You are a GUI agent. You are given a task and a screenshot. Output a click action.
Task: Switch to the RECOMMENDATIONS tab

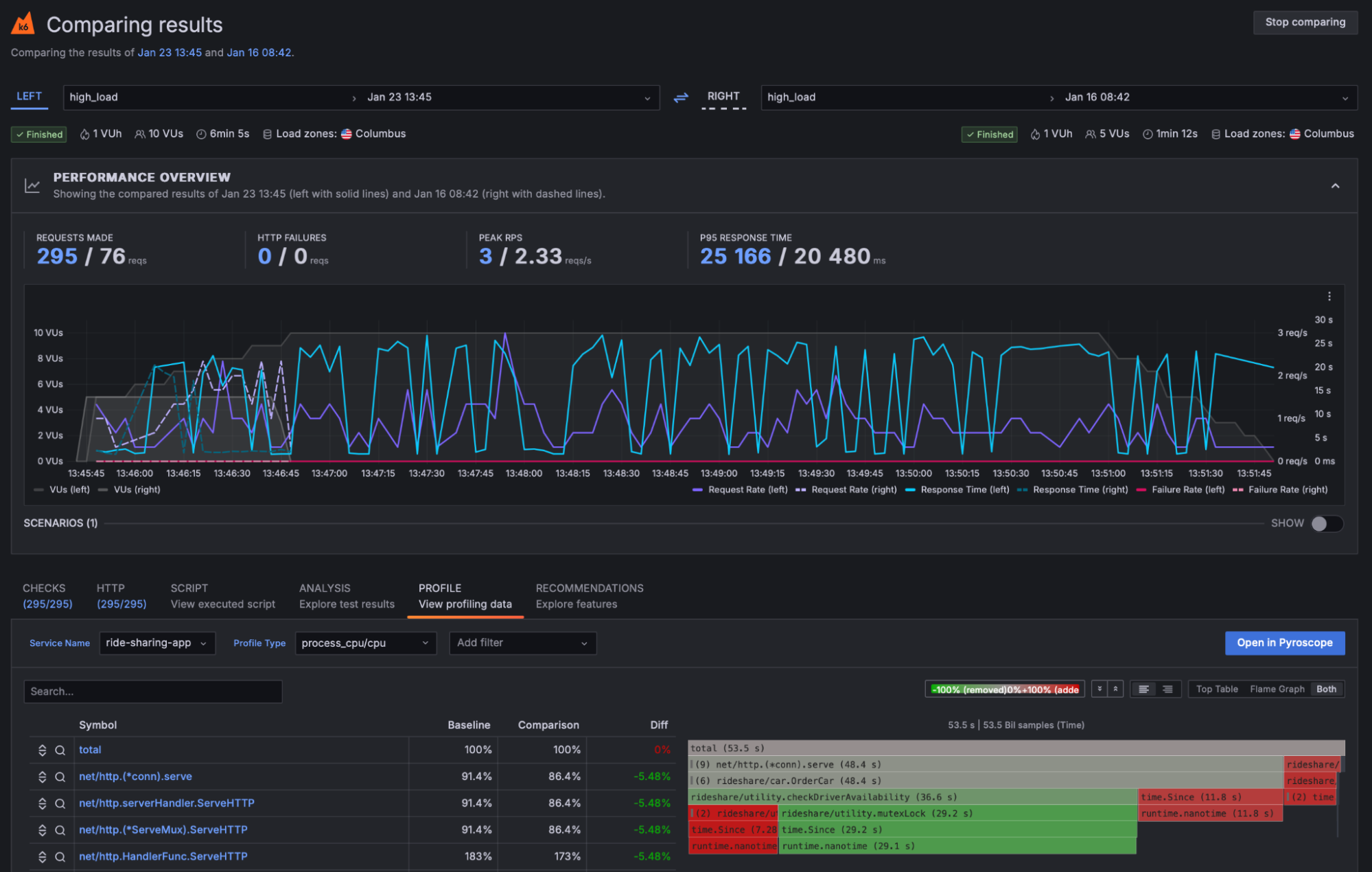589,596
